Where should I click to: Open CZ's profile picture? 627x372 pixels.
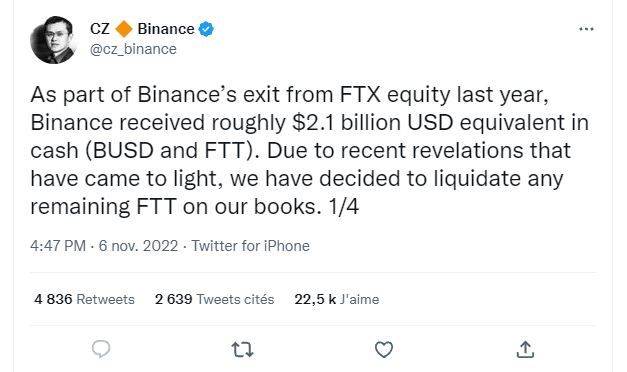(54, 40)
